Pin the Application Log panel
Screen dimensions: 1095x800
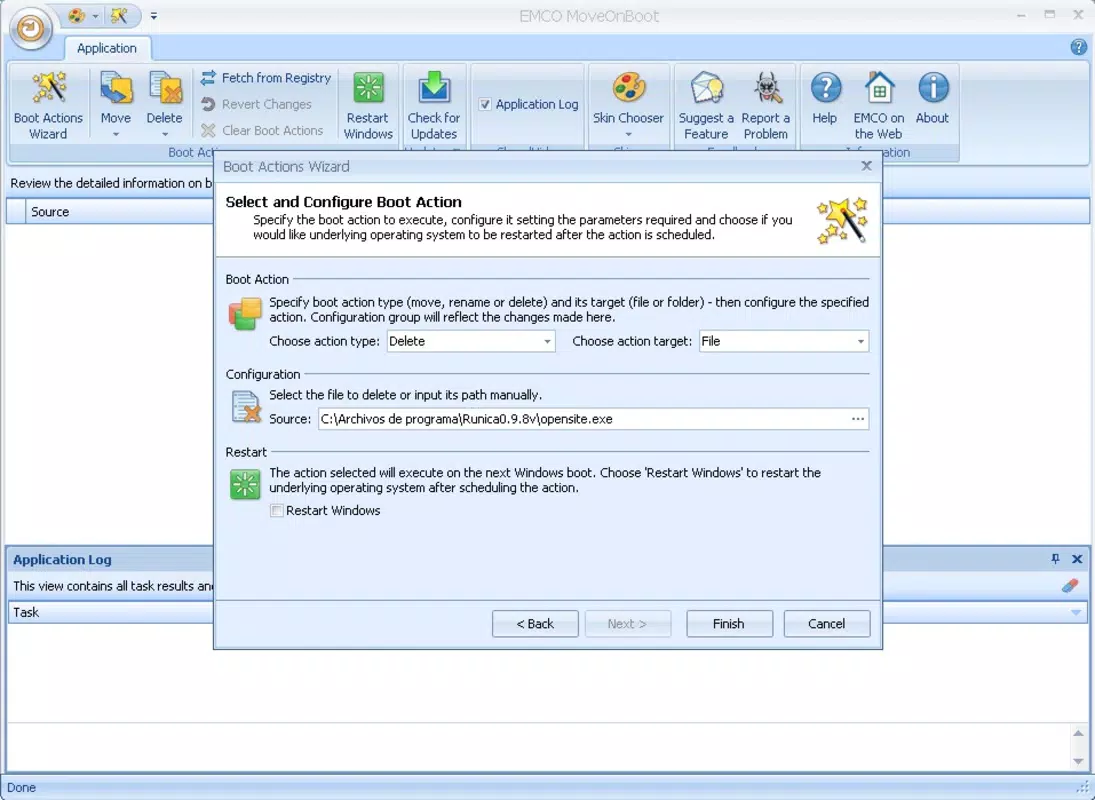[1055, 559]
